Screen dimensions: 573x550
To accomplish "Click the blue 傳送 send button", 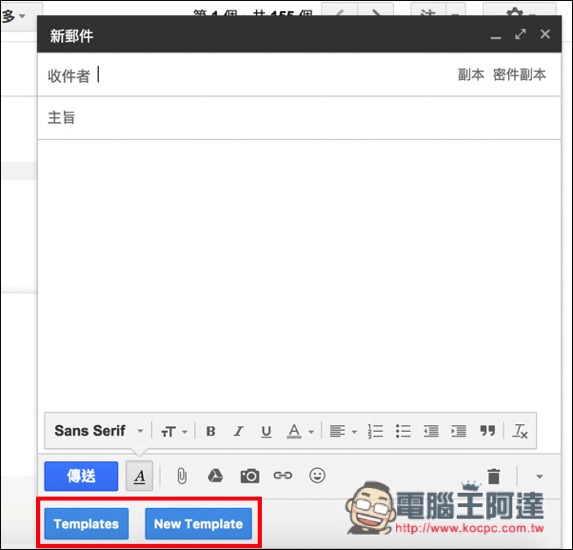I will click(x=81, y=476).
